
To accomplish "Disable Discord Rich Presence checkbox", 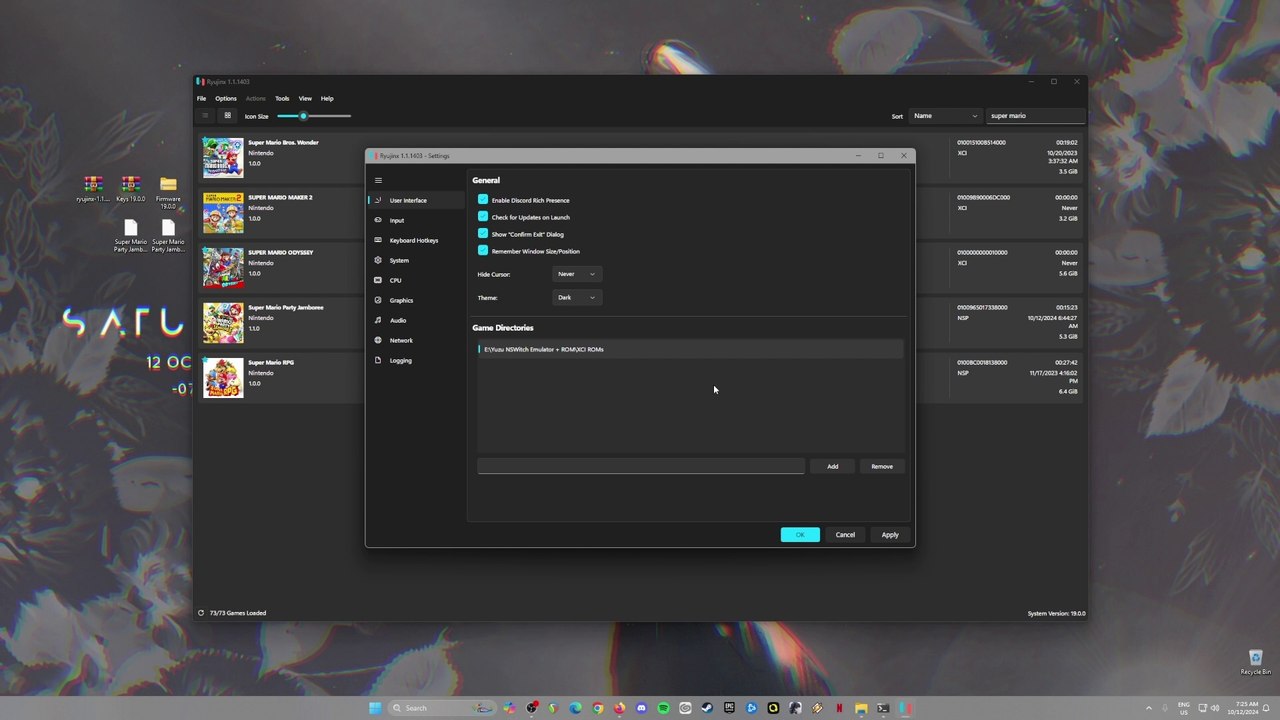I will click(483, 200).
